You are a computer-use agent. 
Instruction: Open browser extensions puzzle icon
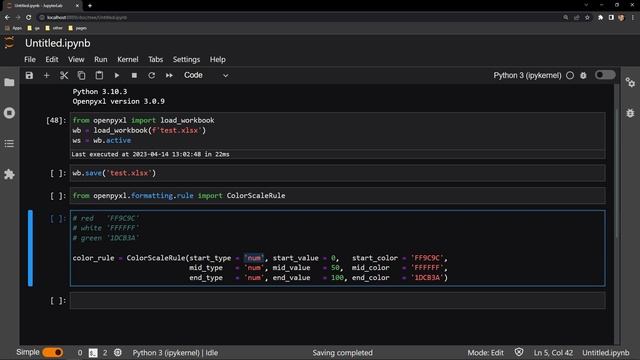[x=600, y=18]
